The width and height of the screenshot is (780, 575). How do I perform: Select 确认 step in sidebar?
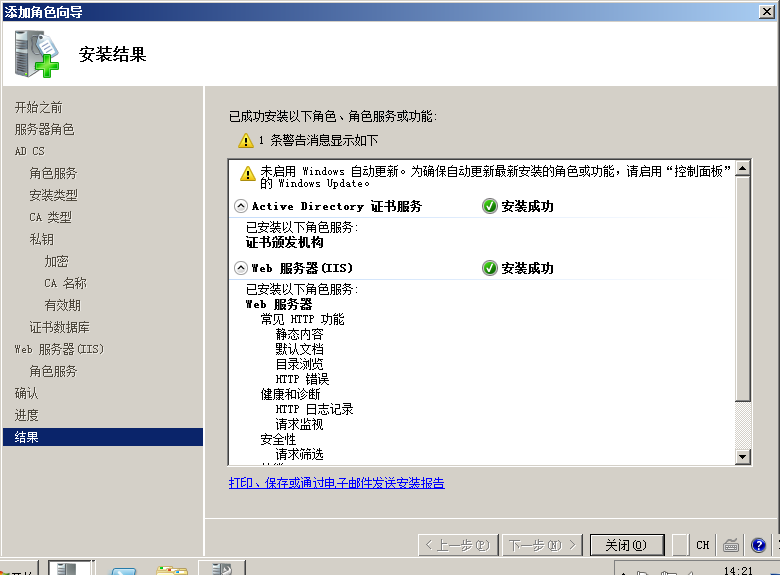pos(26,393)
